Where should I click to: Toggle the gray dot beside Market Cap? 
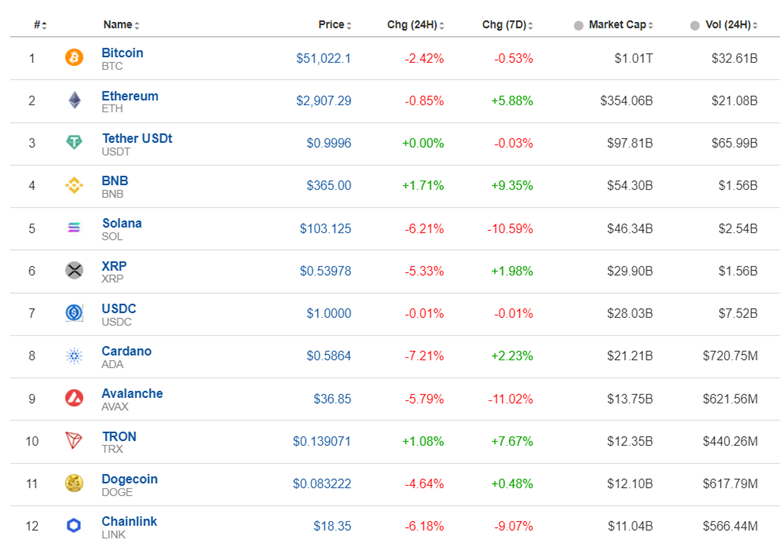578,25
